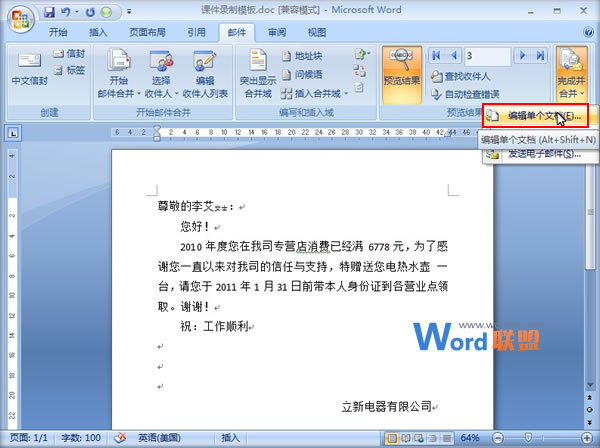Click the scrollbar down arrow
600x448 pixels.
[x=590, y=384]
